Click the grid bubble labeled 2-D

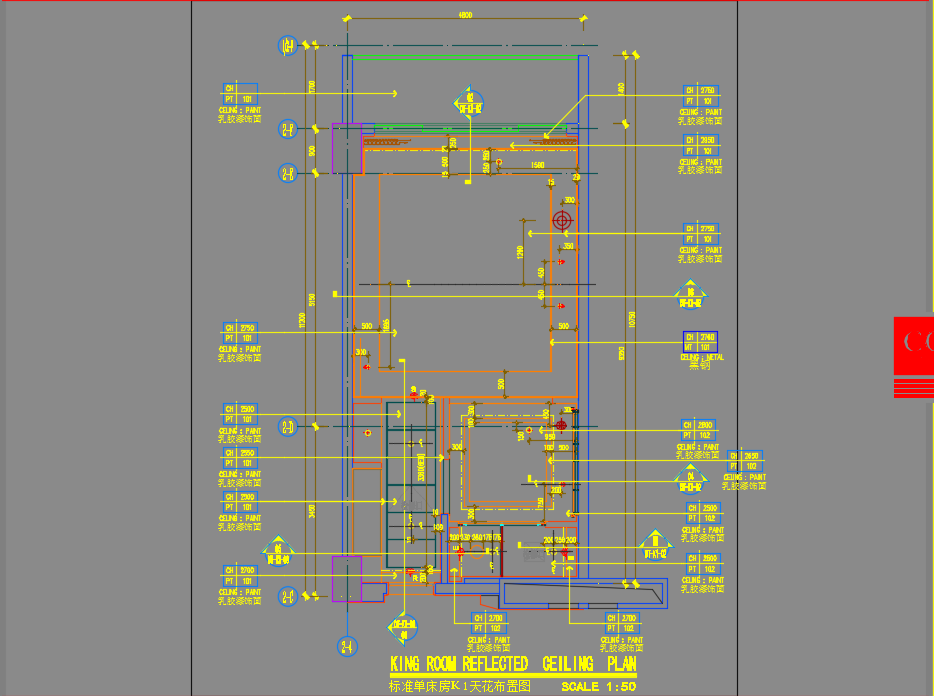[x=288, y=427]
